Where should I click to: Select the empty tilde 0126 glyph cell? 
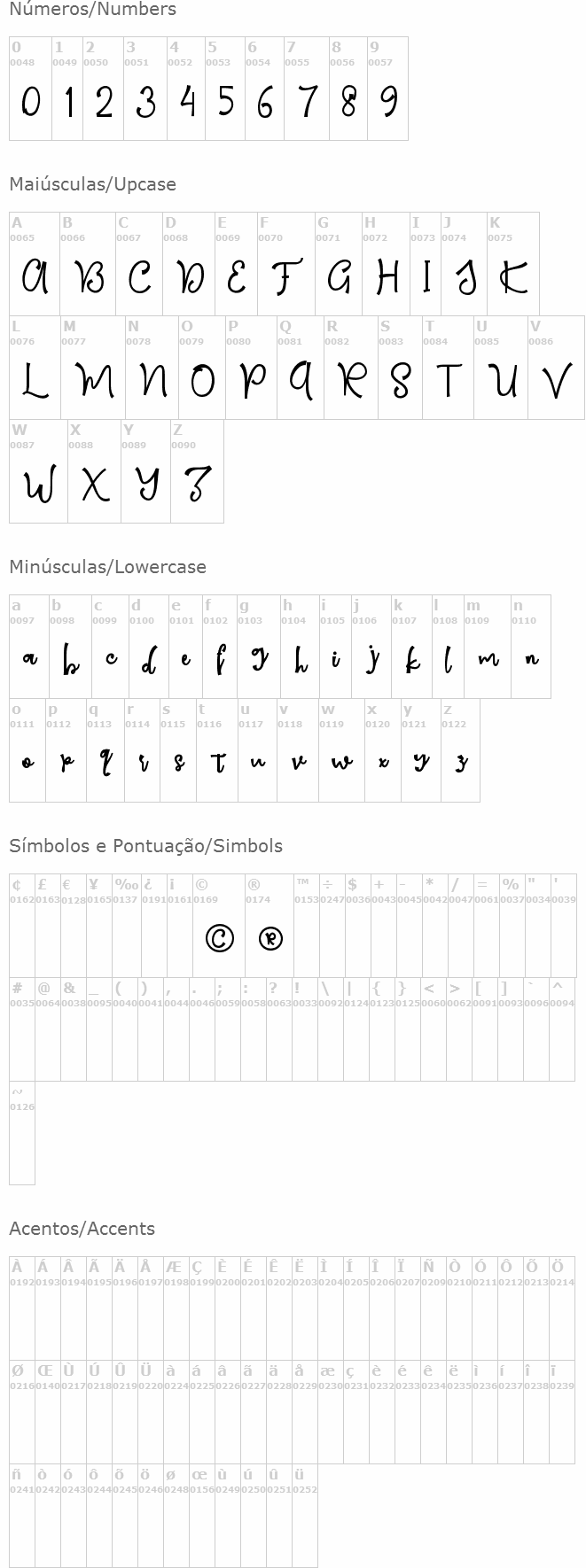(x=22, y=1133)
